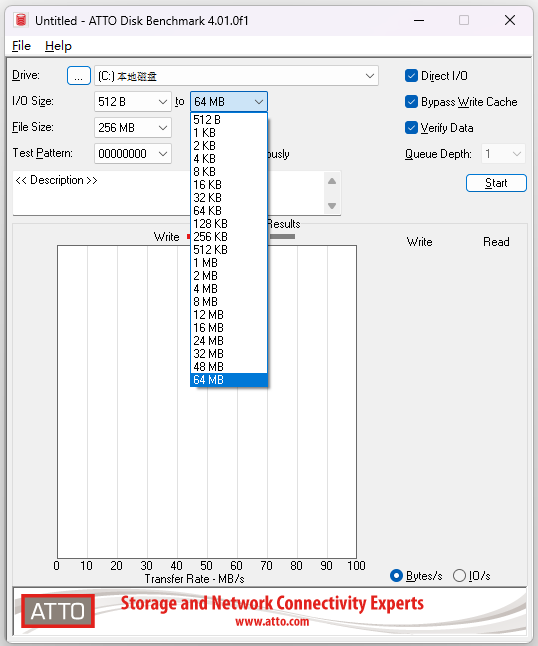Select 24 MB in the dropdown list
Screen dimensions: 538x646
point(229,341)
